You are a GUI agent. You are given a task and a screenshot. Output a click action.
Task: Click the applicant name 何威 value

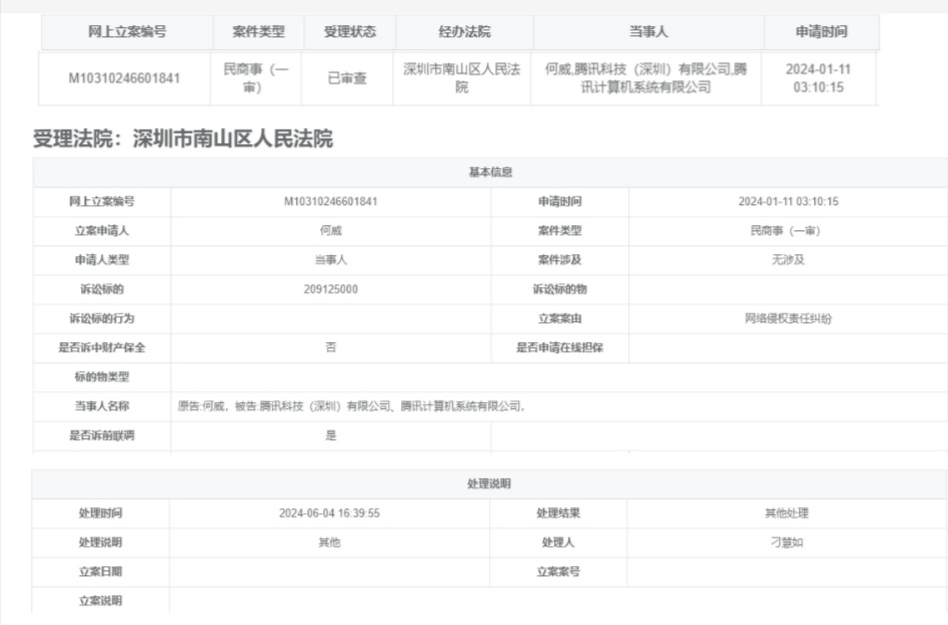pyautogui.click(x=331, y=231)
